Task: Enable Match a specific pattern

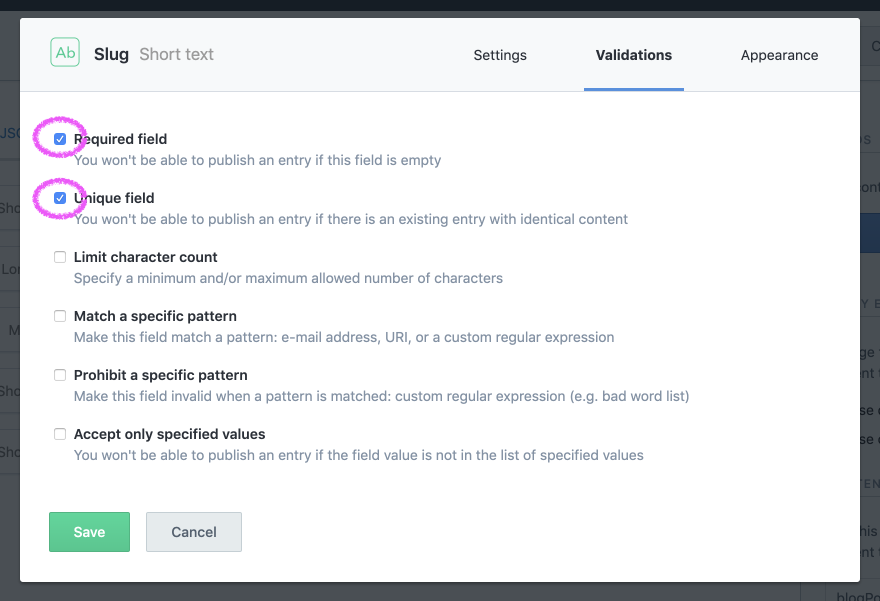Action: [59, 315]
